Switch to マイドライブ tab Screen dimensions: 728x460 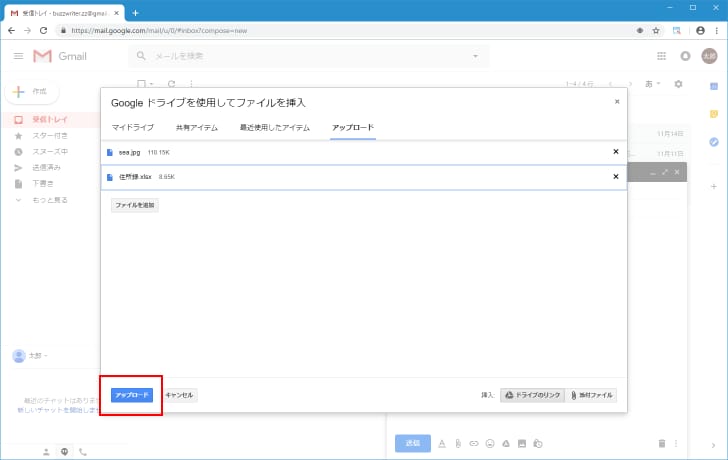point(132,127)
